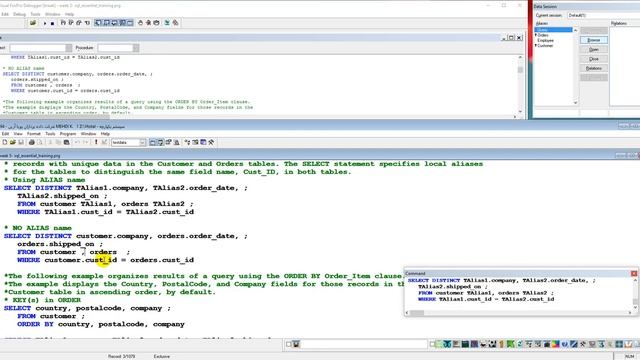This screenshot has height=360, width=640.
Task: Open the View menu in Visual FoxPro
Action: [x=18, y=133]
